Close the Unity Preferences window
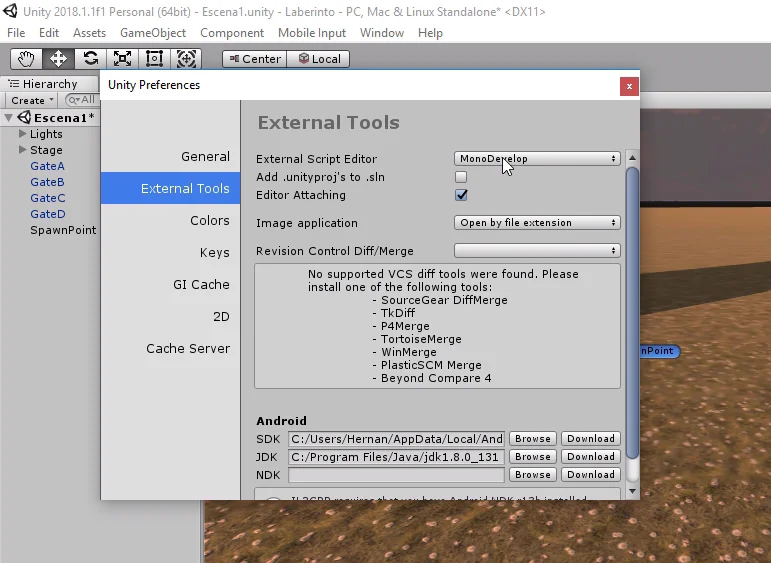 click(629, 87)
